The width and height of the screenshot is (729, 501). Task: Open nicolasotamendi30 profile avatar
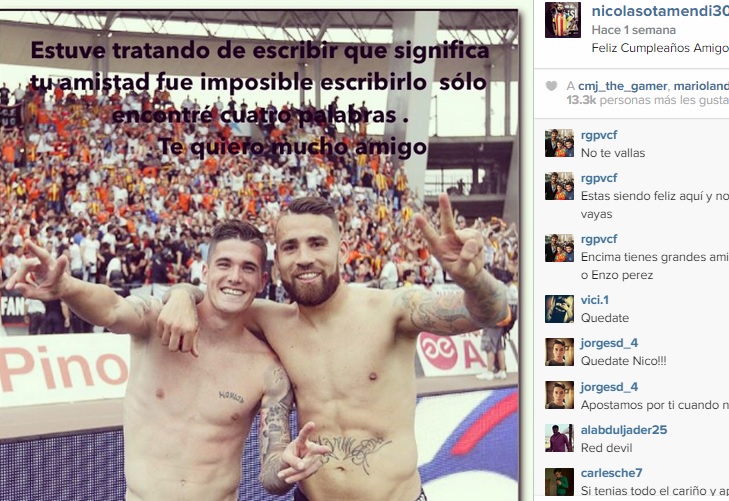point(563,20)
